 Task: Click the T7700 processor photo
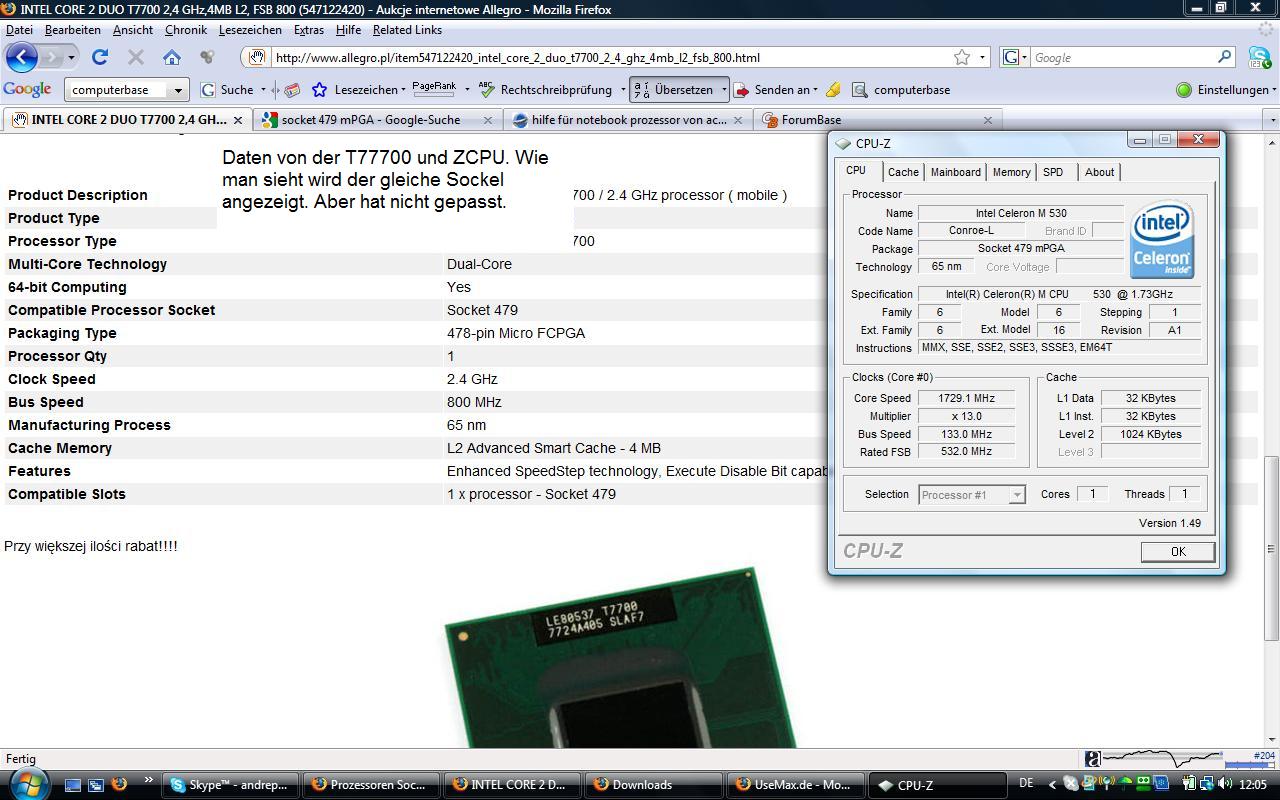[x=620, y=657]
